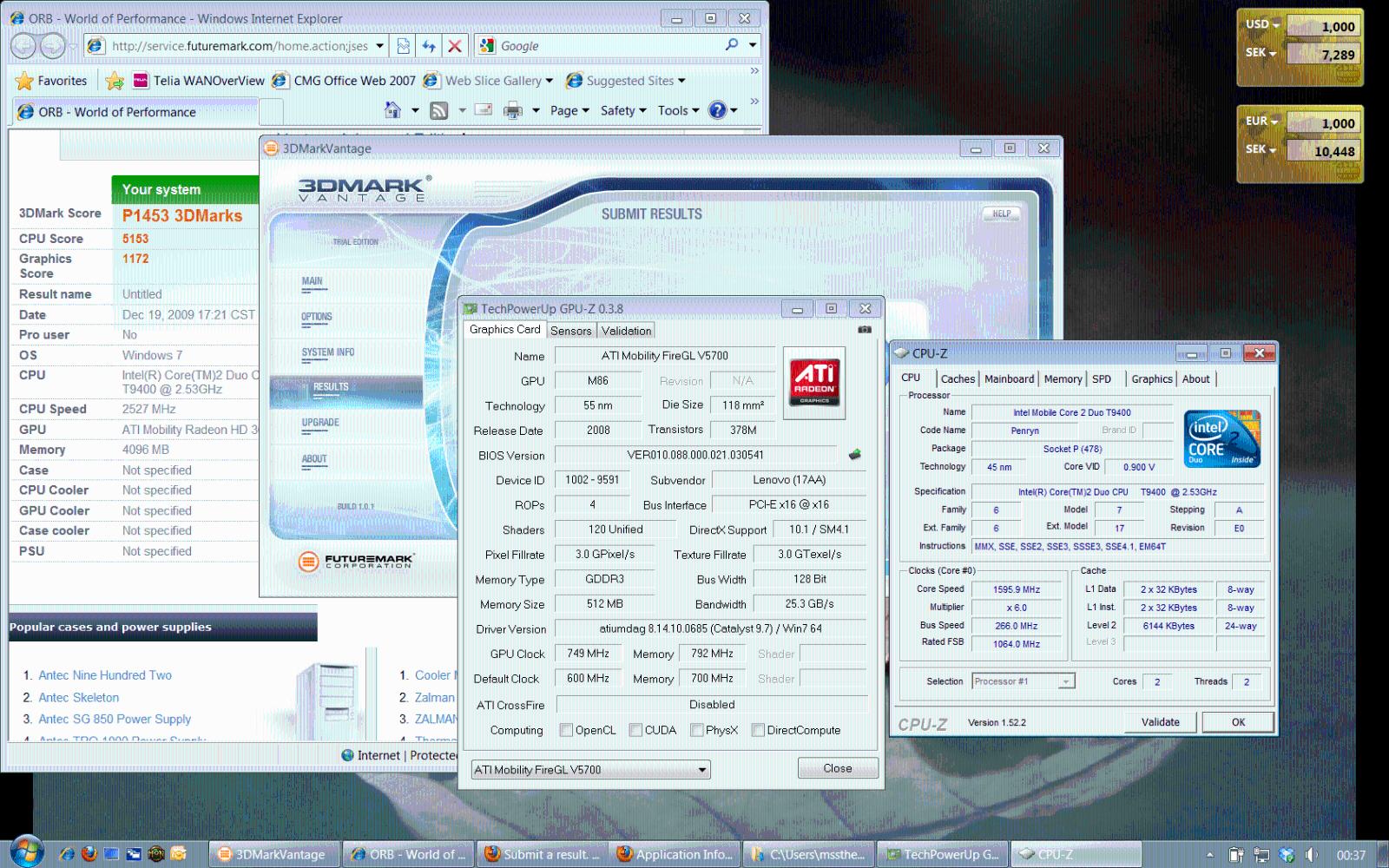Toggle the DirectCompute checkbox in GPU-Z
Screen dimensions: 1389x868
click(x=758, y=730)
